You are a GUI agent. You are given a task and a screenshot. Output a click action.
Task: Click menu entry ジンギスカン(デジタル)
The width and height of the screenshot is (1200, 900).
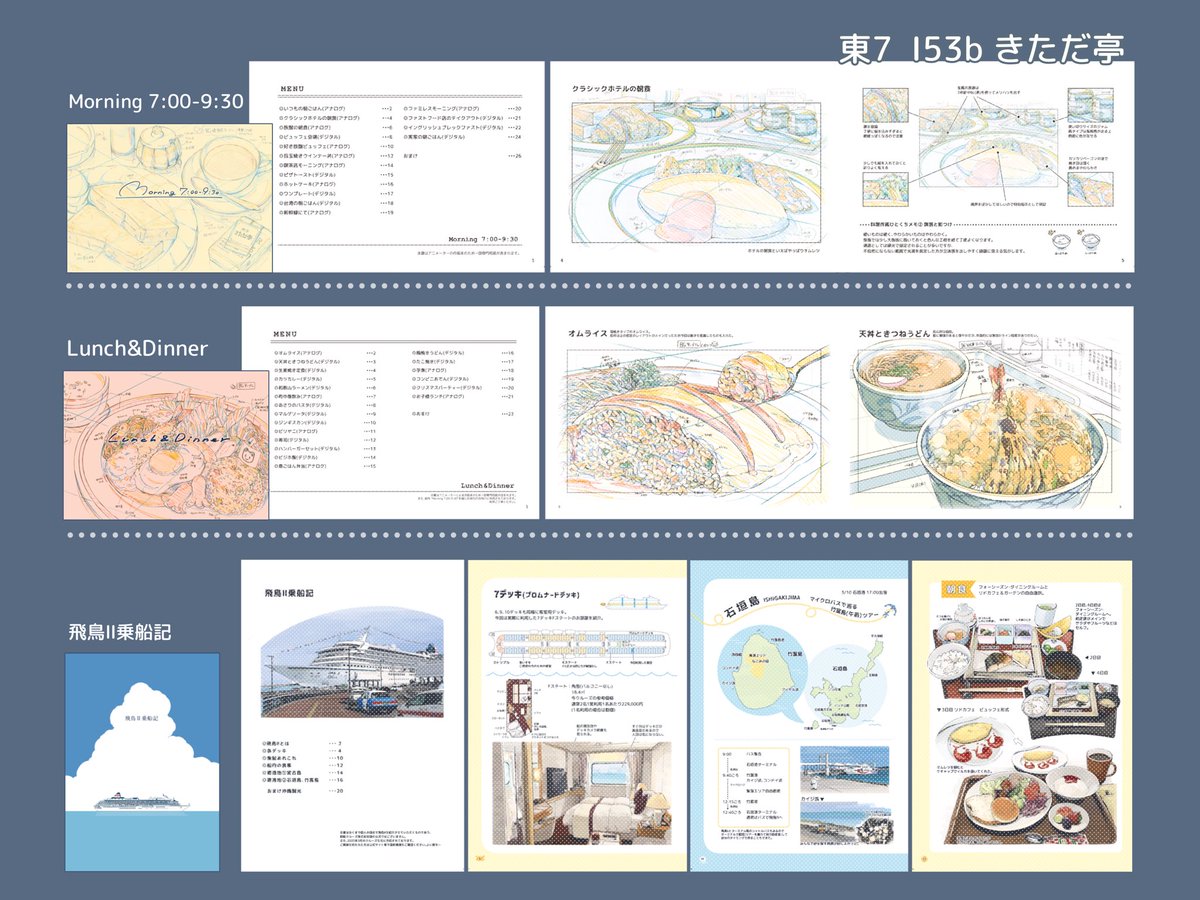tap(300, 423)
